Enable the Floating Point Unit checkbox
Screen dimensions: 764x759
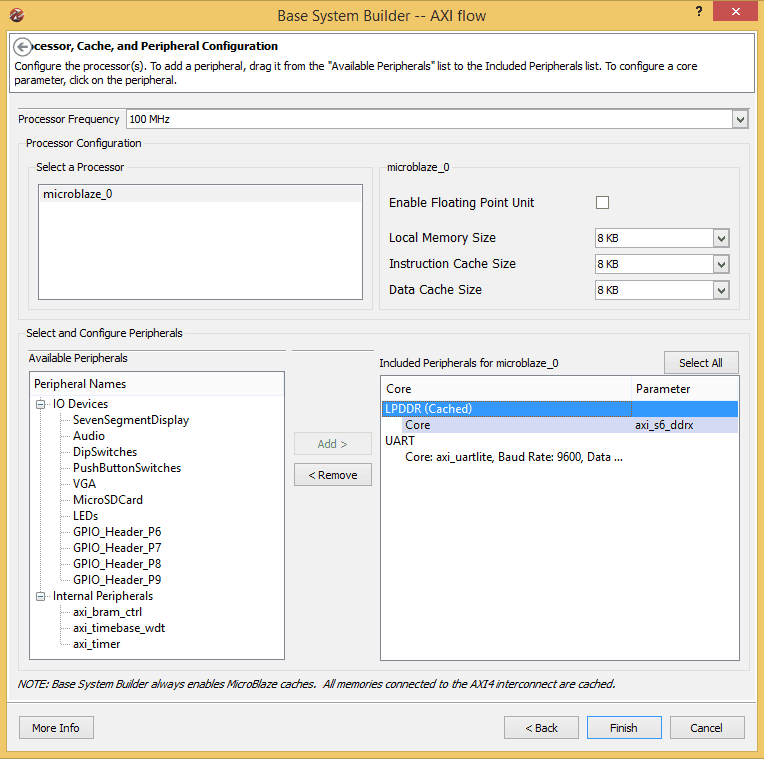(602, 203)
